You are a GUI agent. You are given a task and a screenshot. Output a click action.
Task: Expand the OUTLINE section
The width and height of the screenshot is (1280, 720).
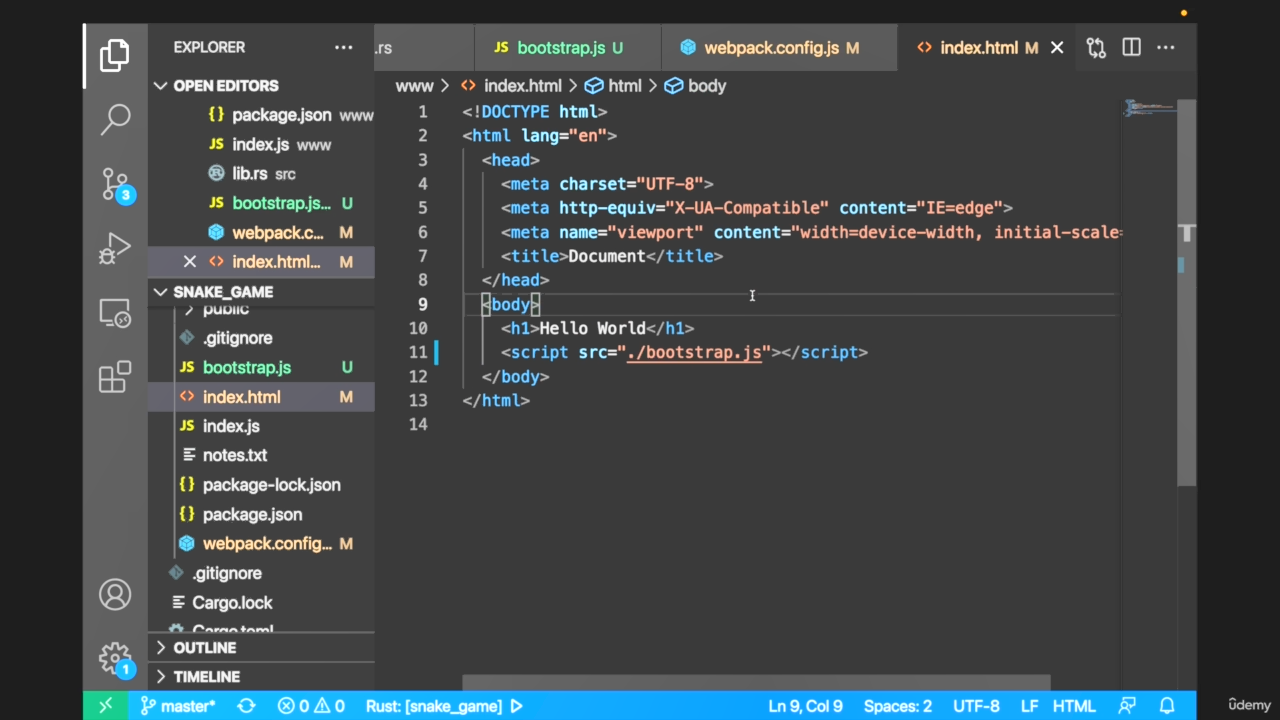(205, 647)
